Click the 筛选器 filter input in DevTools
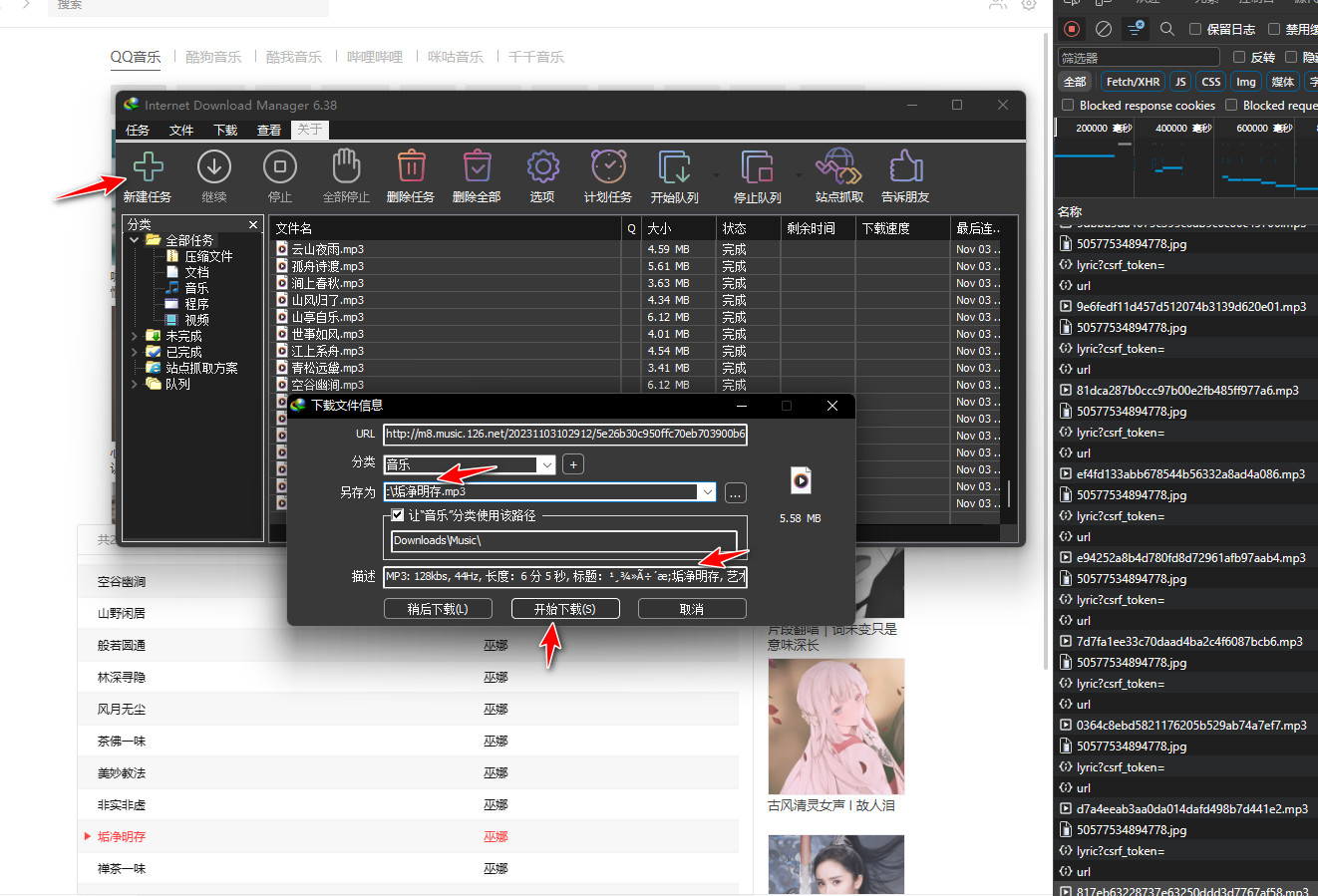The height and width of the screenshot is (896, 1318). [x=1139, y=58]
